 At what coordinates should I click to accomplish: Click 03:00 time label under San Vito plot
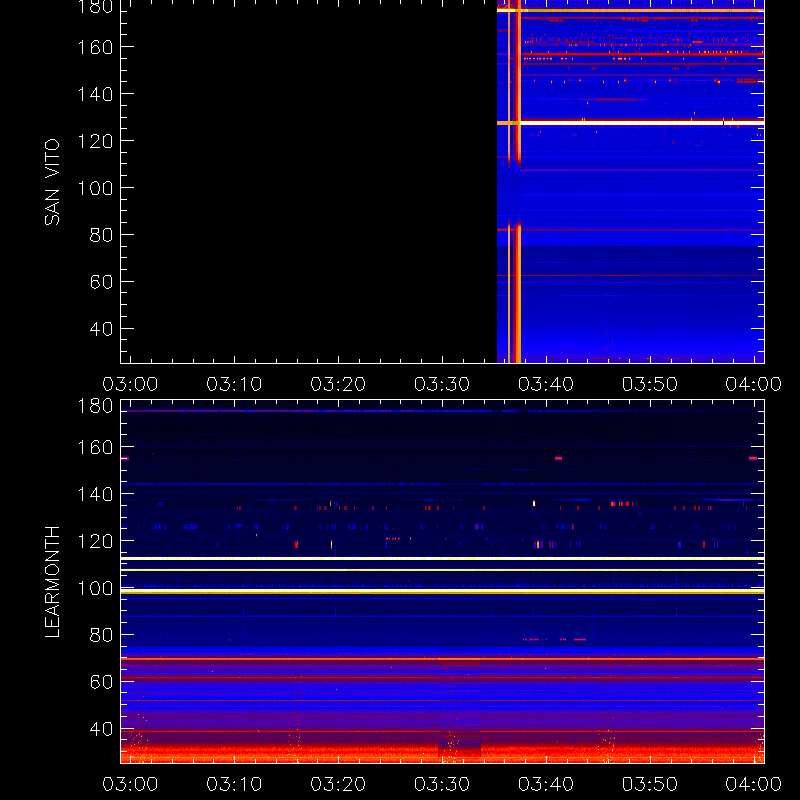coord(130,384)
